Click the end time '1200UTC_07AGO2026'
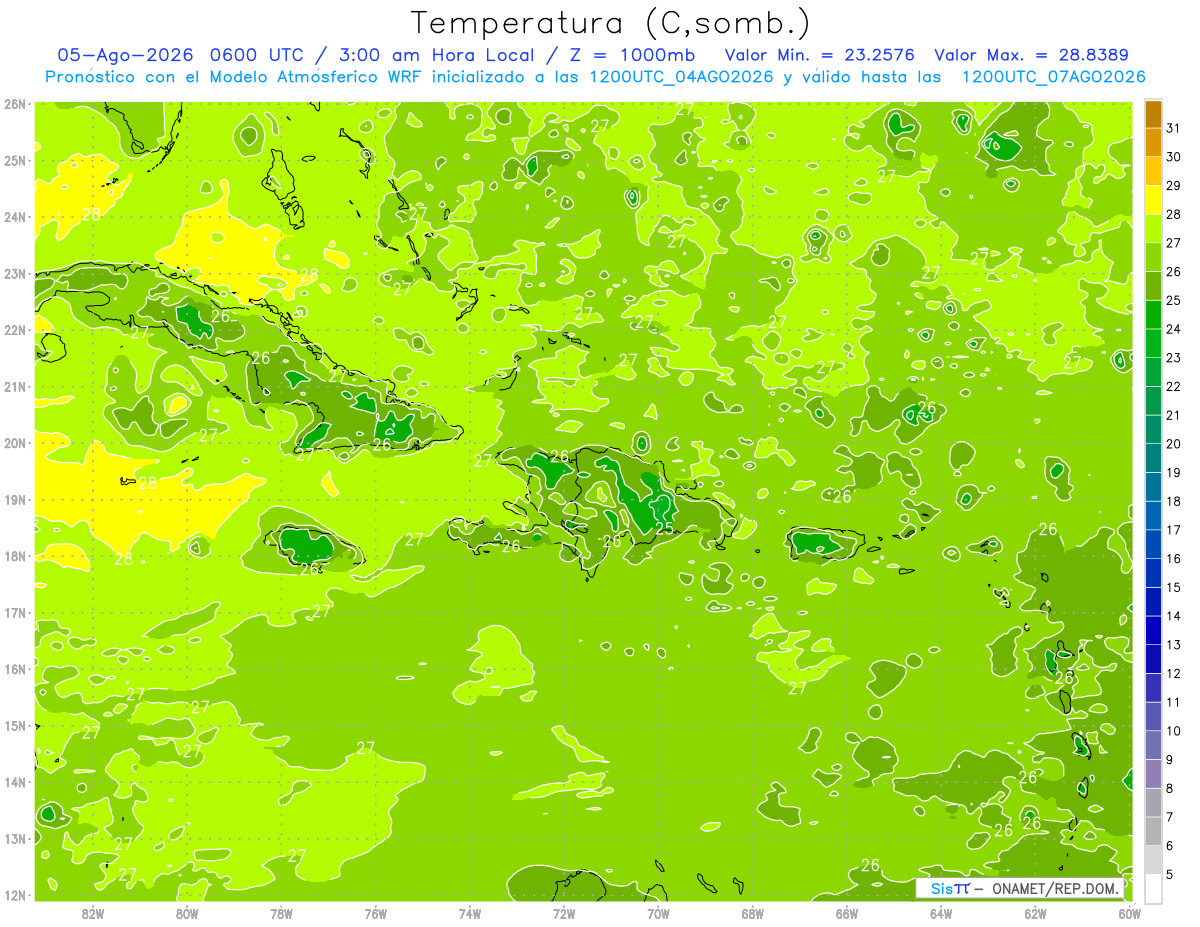Image resolution: width=1200 pixels, height=927 pixels. pos(1053,77)
